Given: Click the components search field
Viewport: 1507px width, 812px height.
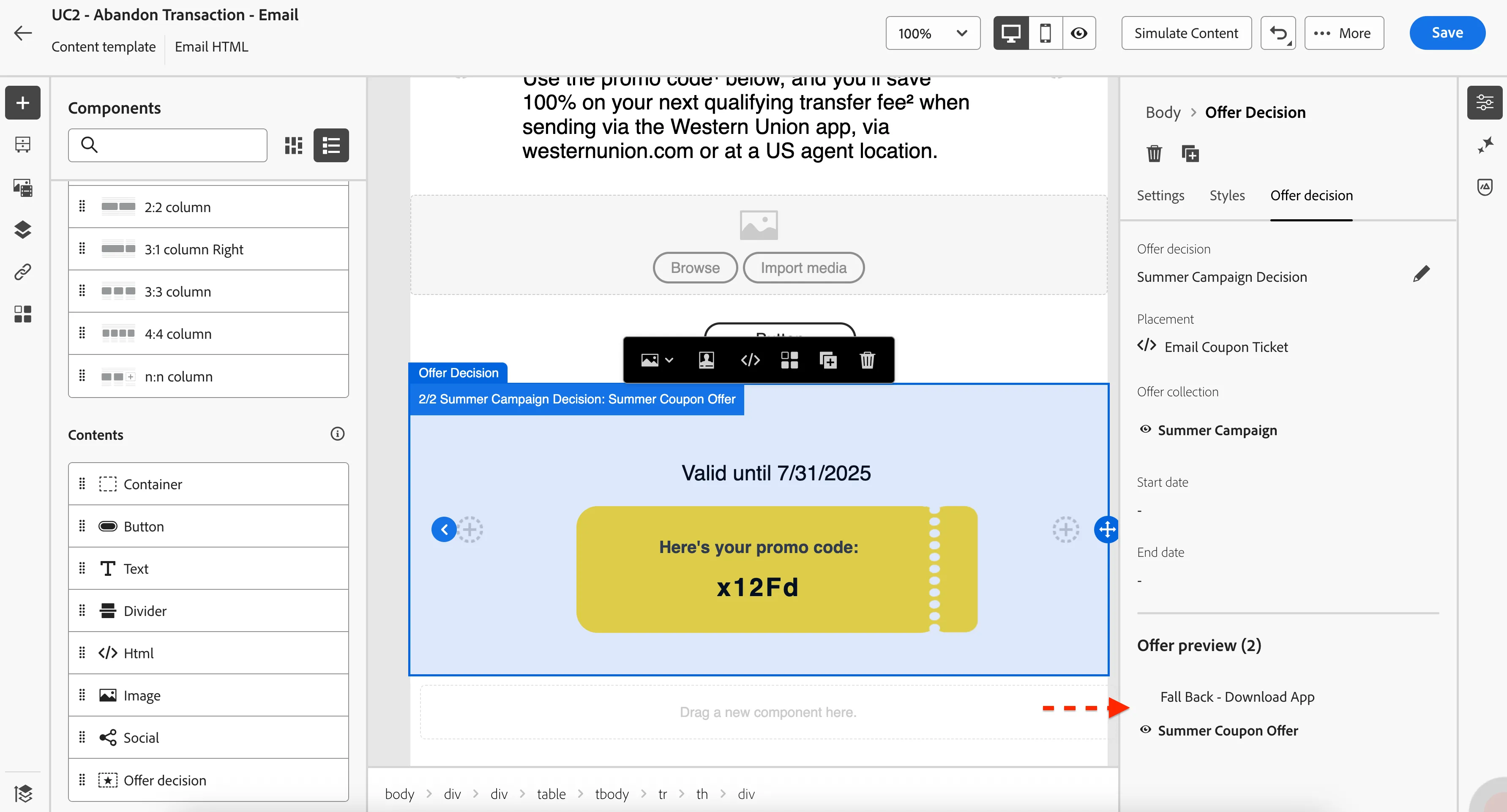Looking at the screenshot, I should tap(167, 145).
